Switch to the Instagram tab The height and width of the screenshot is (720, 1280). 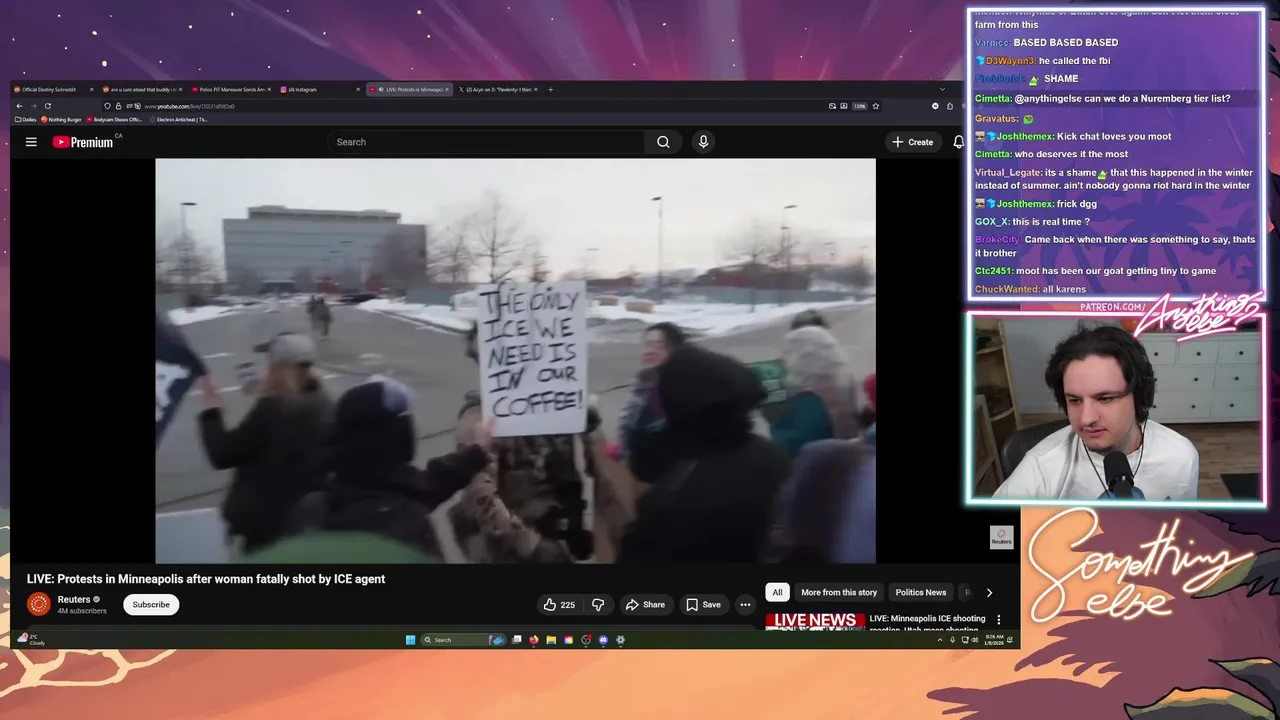coord(319,89)
